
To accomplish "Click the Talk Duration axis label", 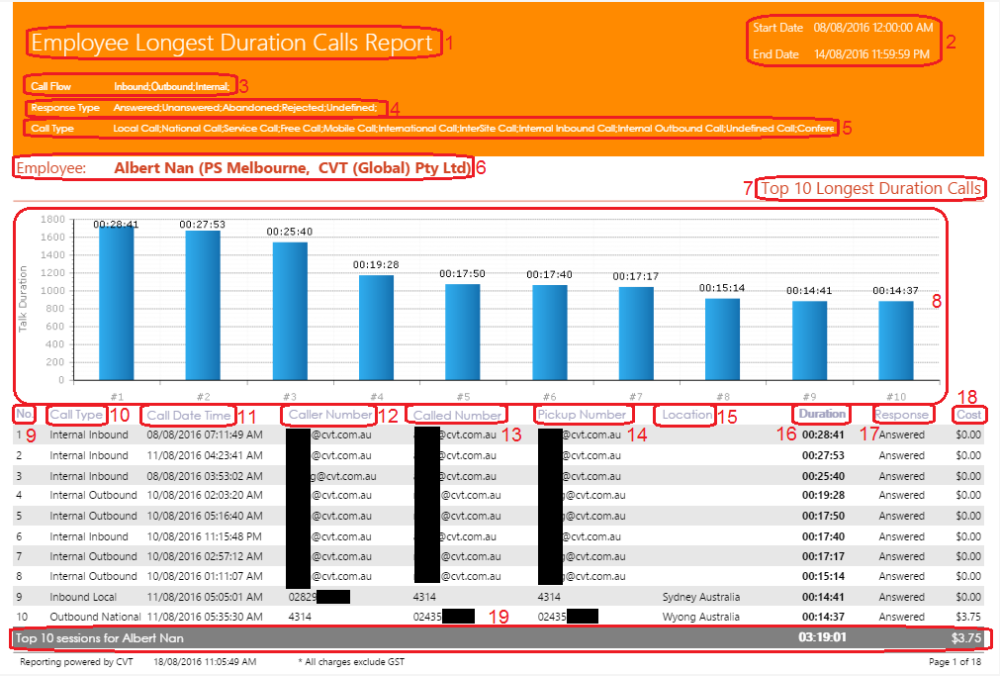I will (x=23, y=298).
